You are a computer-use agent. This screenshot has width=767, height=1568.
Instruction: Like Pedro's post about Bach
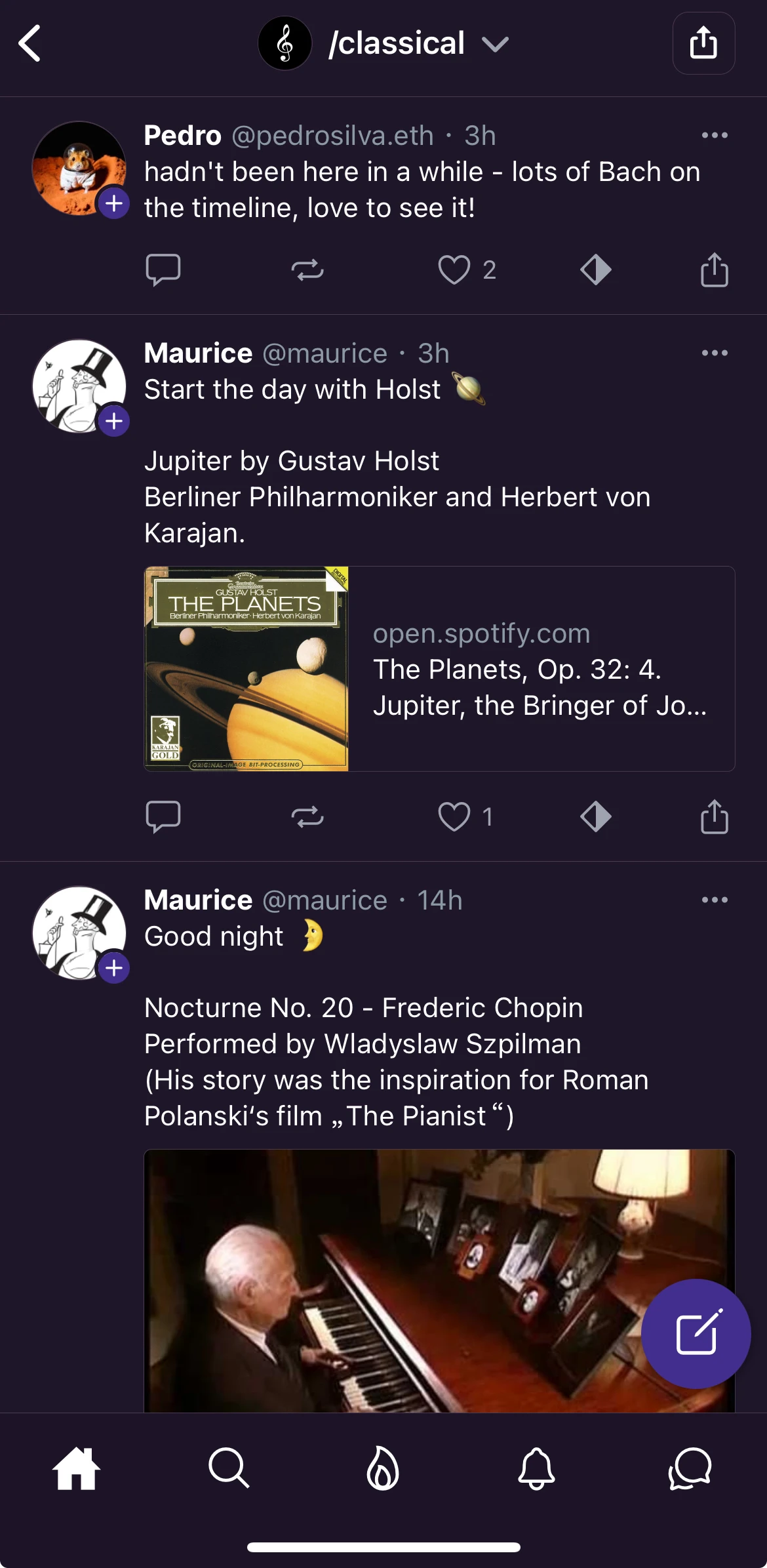coord(454,270)
